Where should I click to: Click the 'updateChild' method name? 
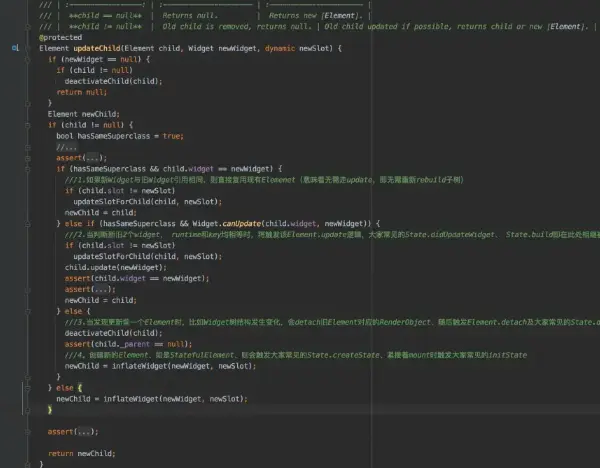coord(97,48)
